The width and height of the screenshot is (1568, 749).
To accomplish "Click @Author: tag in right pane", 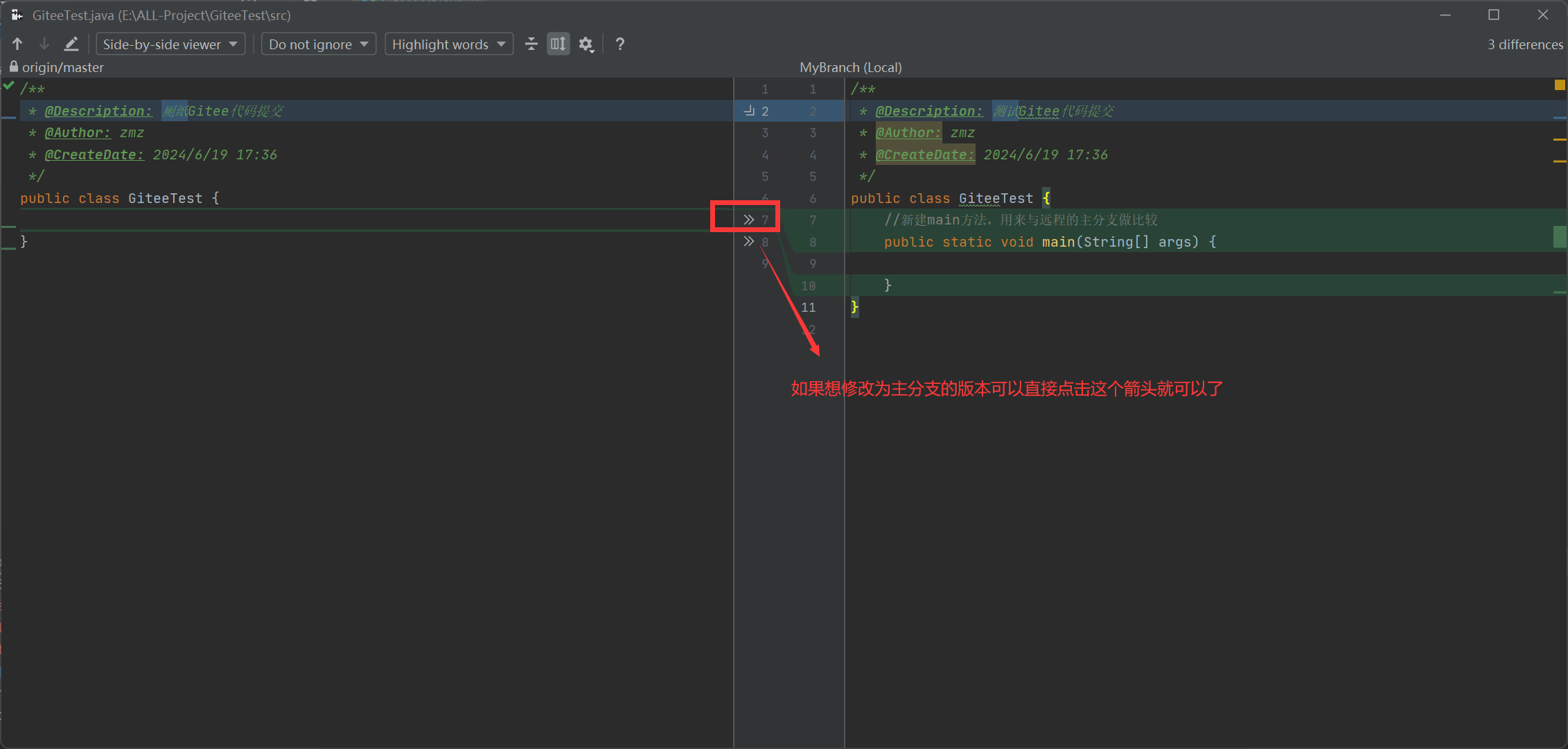I will point(908,132).
